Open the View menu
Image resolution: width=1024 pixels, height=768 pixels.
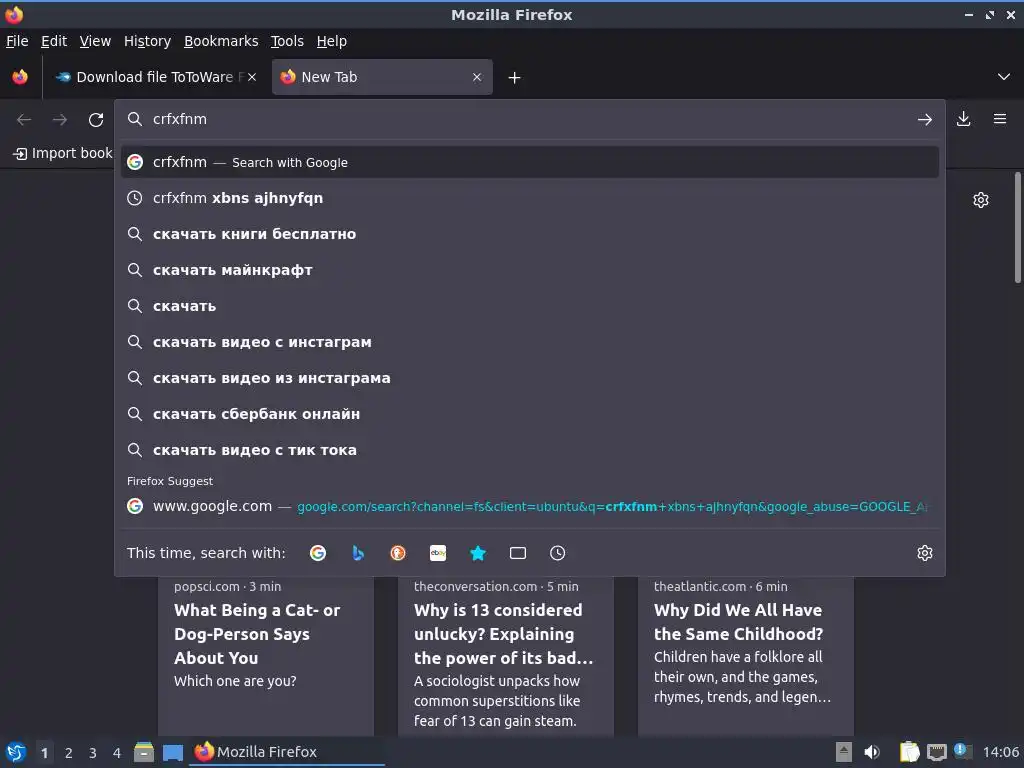coord(95,41)
